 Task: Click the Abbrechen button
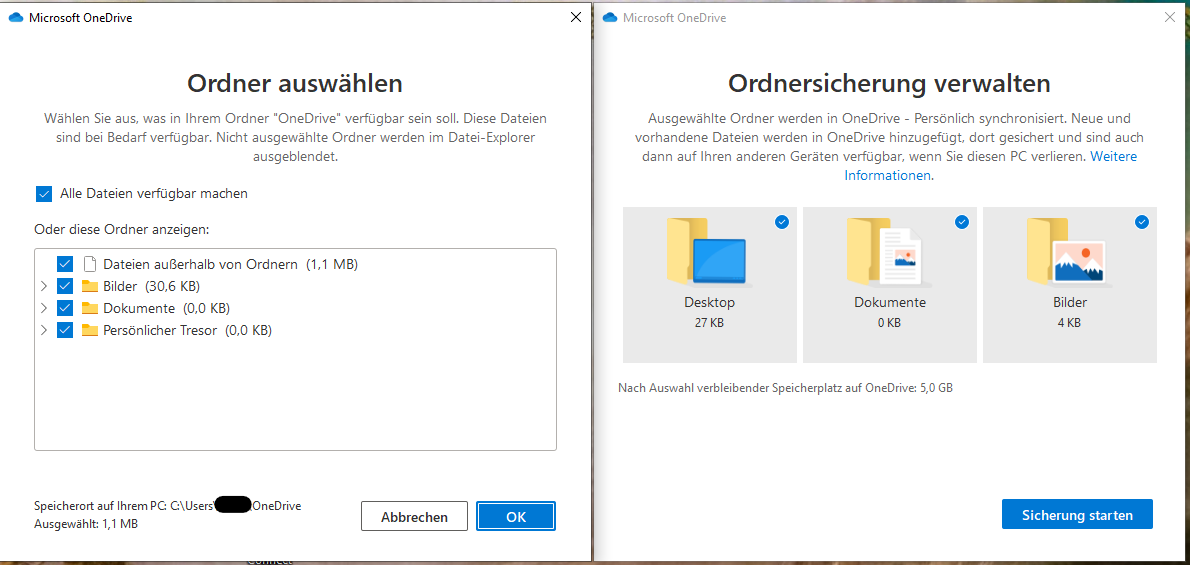pyautogui.click(x=414, y=516)
